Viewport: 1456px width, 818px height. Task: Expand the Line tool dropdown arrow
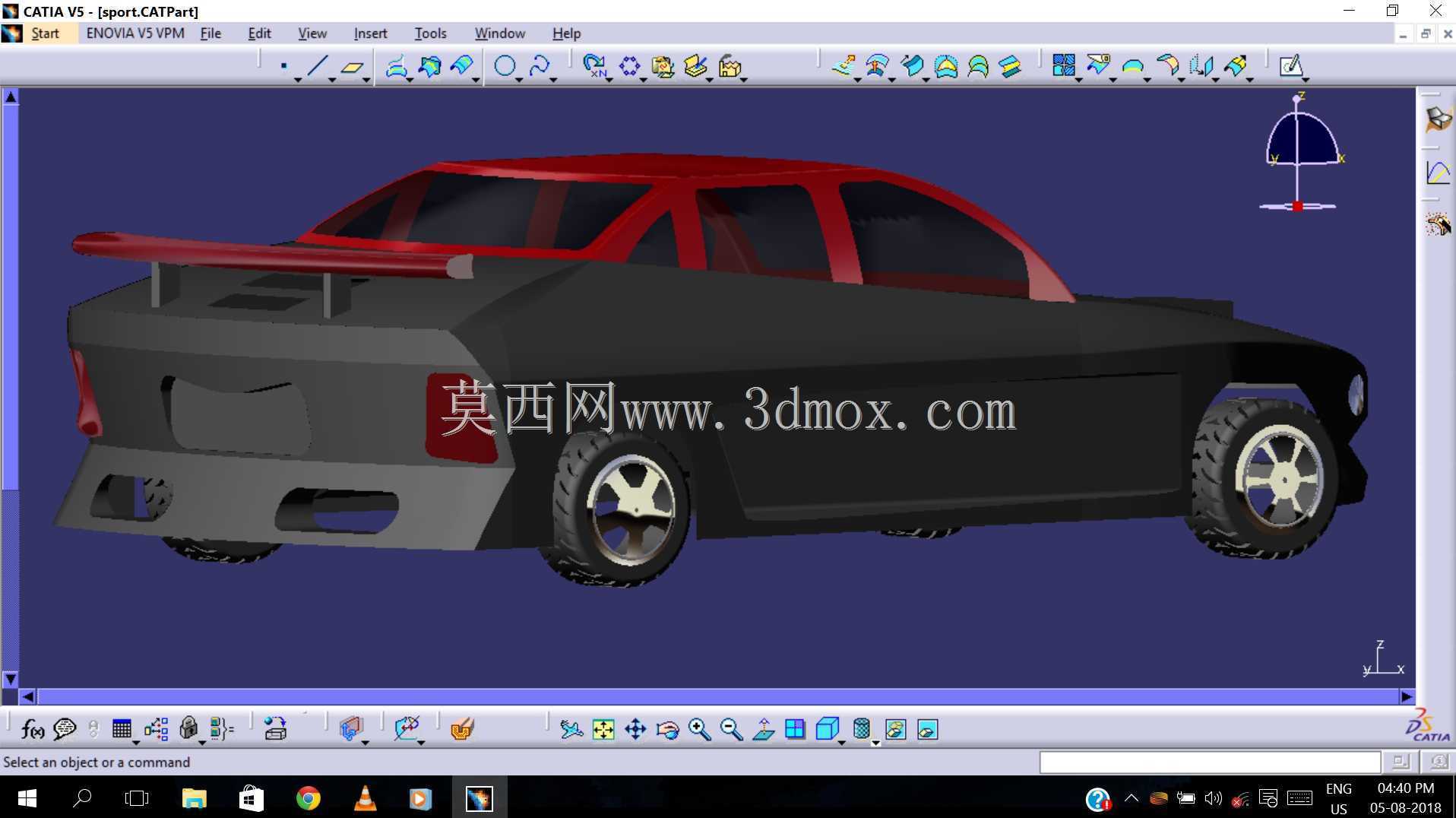coord(332,80)
